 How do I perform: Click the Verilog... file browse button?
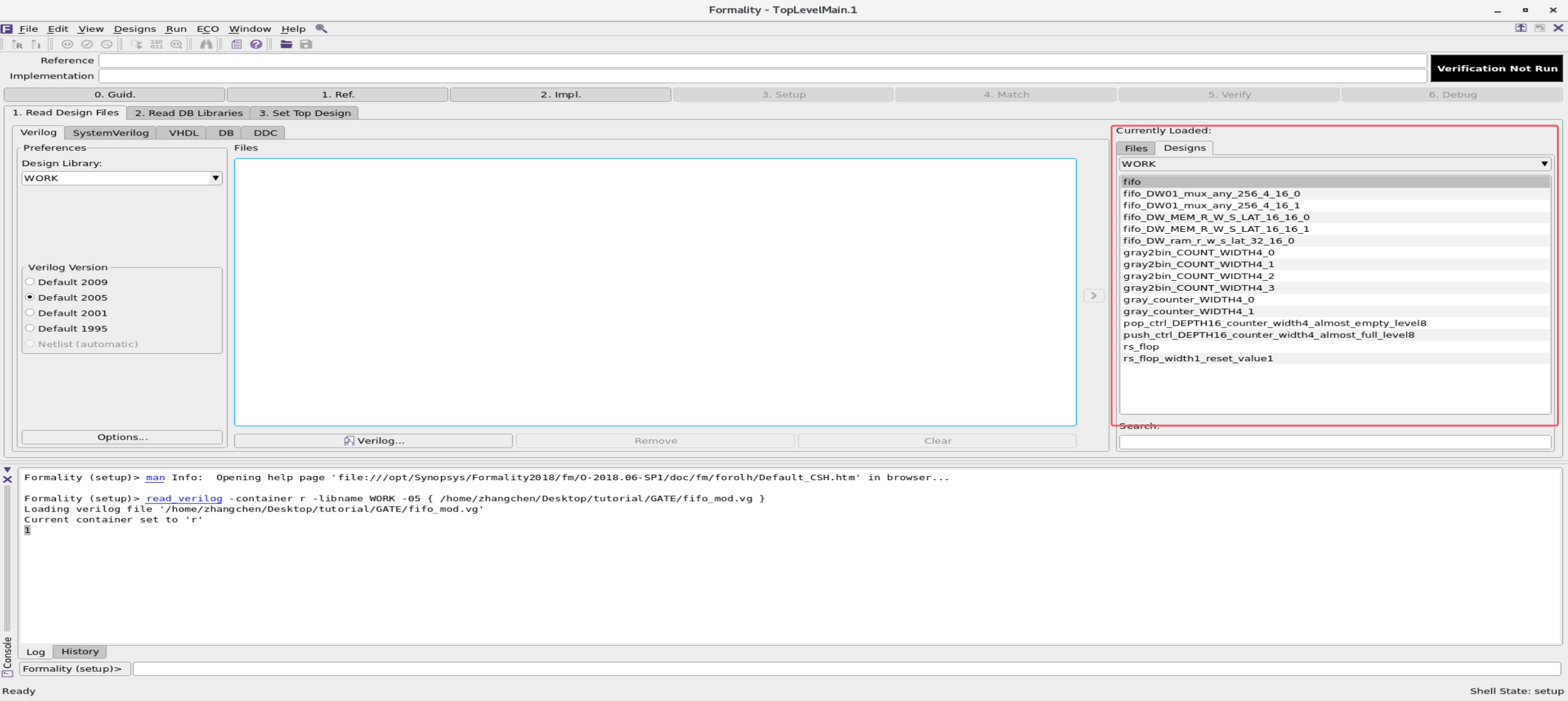coord(373,440)
